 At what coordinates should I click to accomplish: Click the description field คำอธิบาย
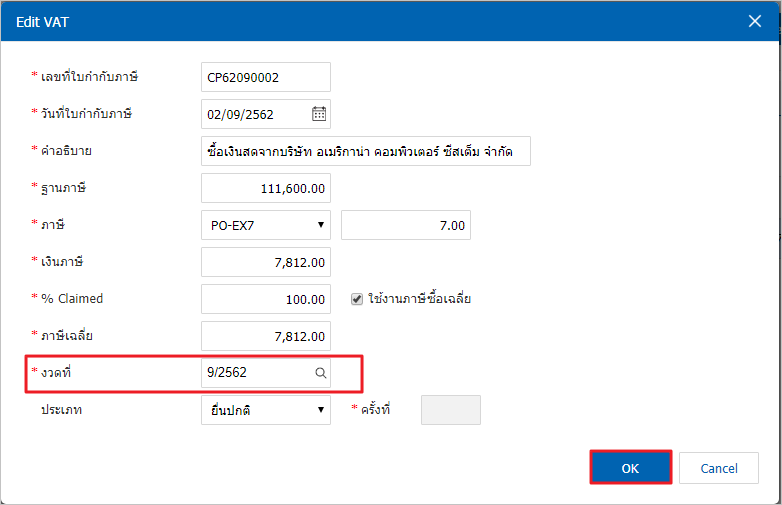(366, 151)
